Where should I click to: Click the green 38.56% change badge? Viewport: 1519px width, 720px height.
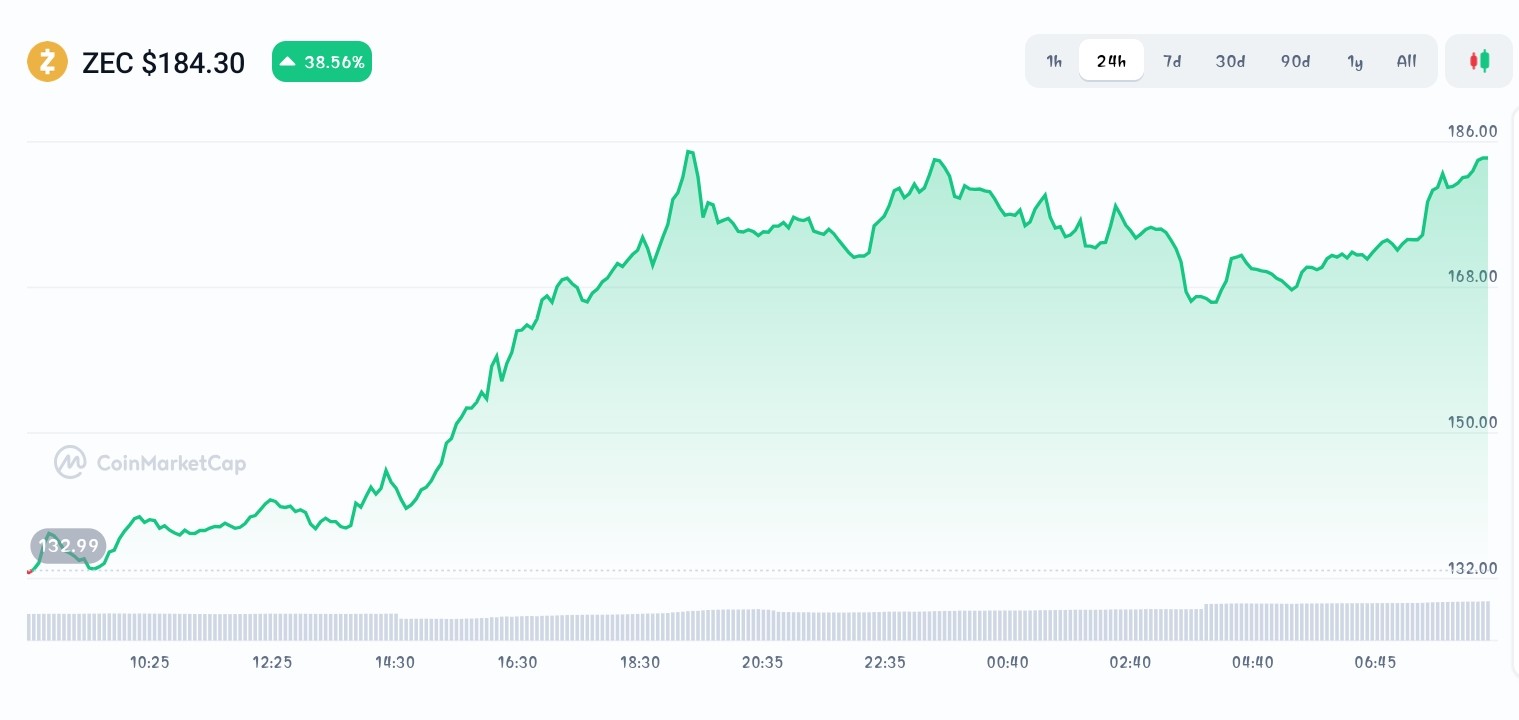[x=322, y=62]
